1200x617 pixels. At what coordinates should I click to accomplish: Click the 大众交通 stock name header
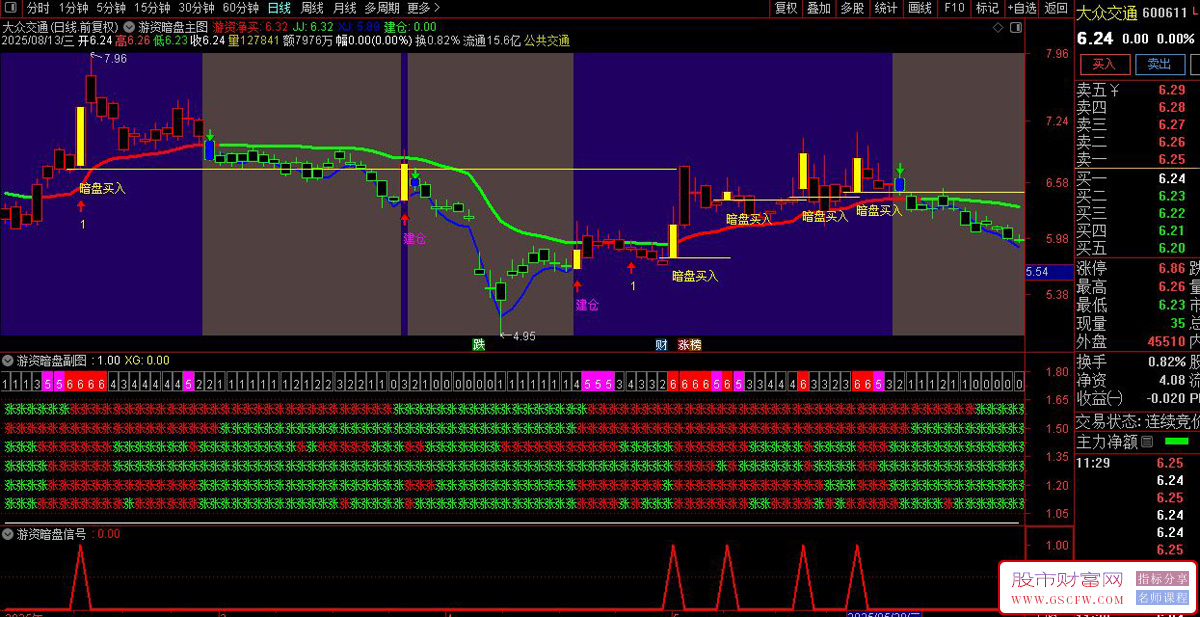tap(1107, 13)
